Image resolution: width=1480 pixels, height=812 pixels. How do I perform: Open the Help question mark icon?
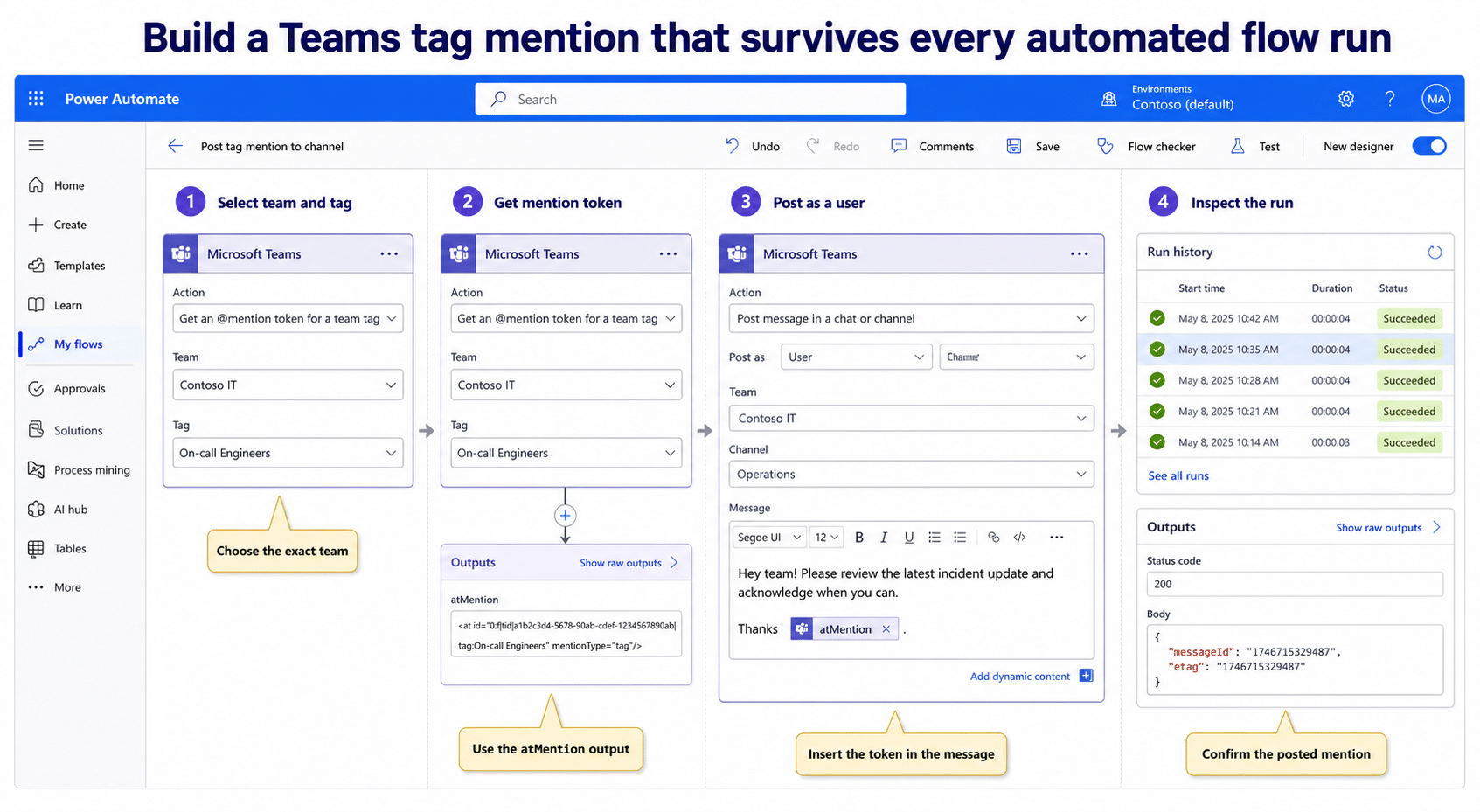(1390, 99)
